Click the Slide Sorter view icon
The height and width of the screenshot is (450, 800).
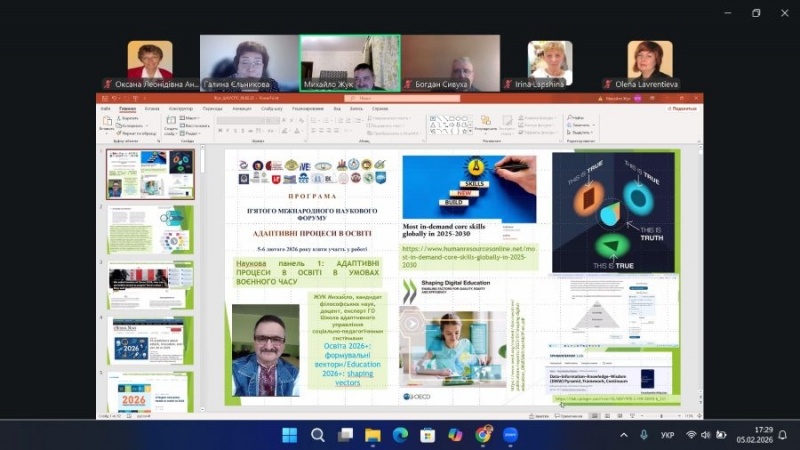607,416
